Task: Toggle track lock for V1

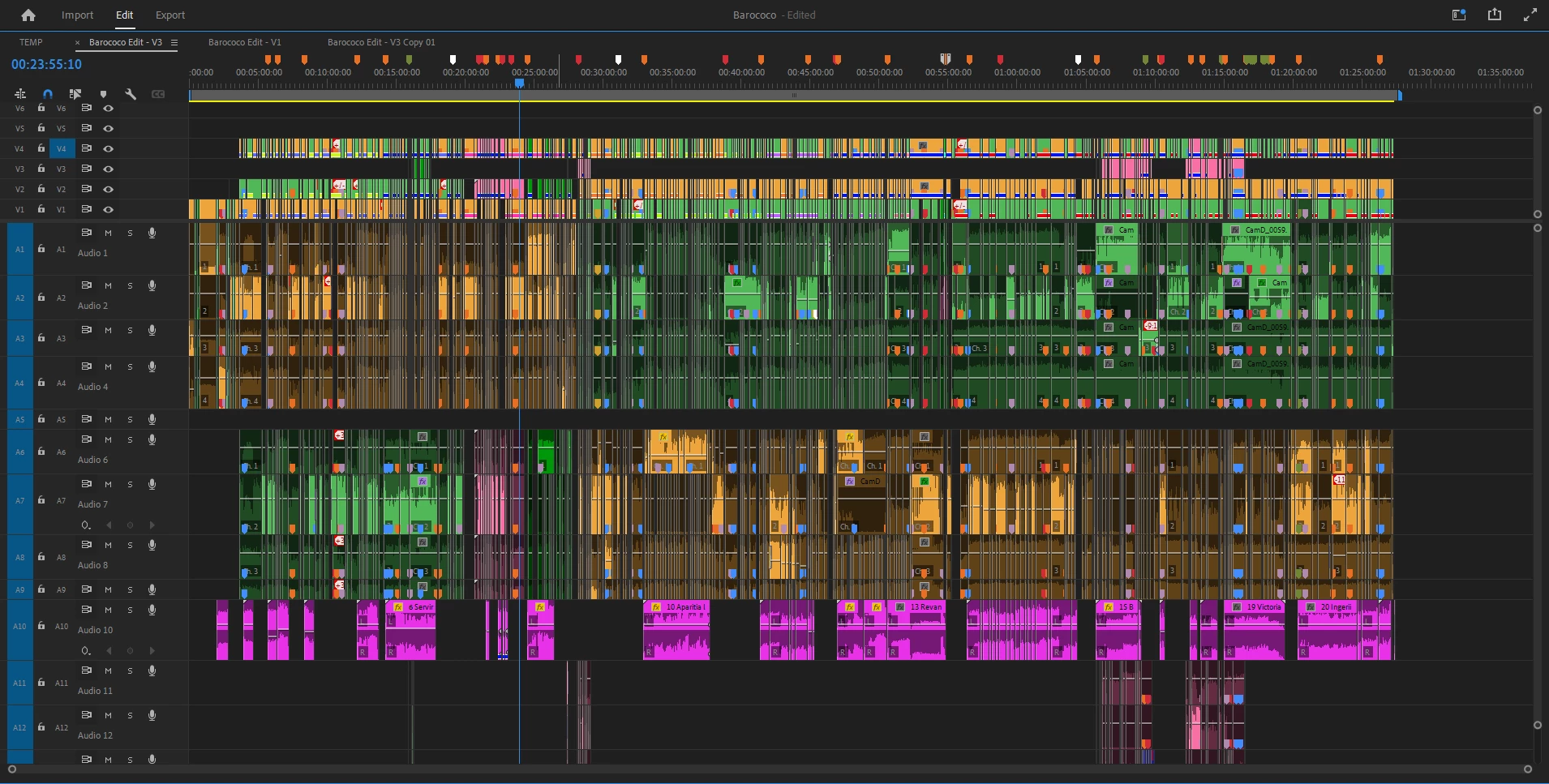Action: (x=41, y=209)
